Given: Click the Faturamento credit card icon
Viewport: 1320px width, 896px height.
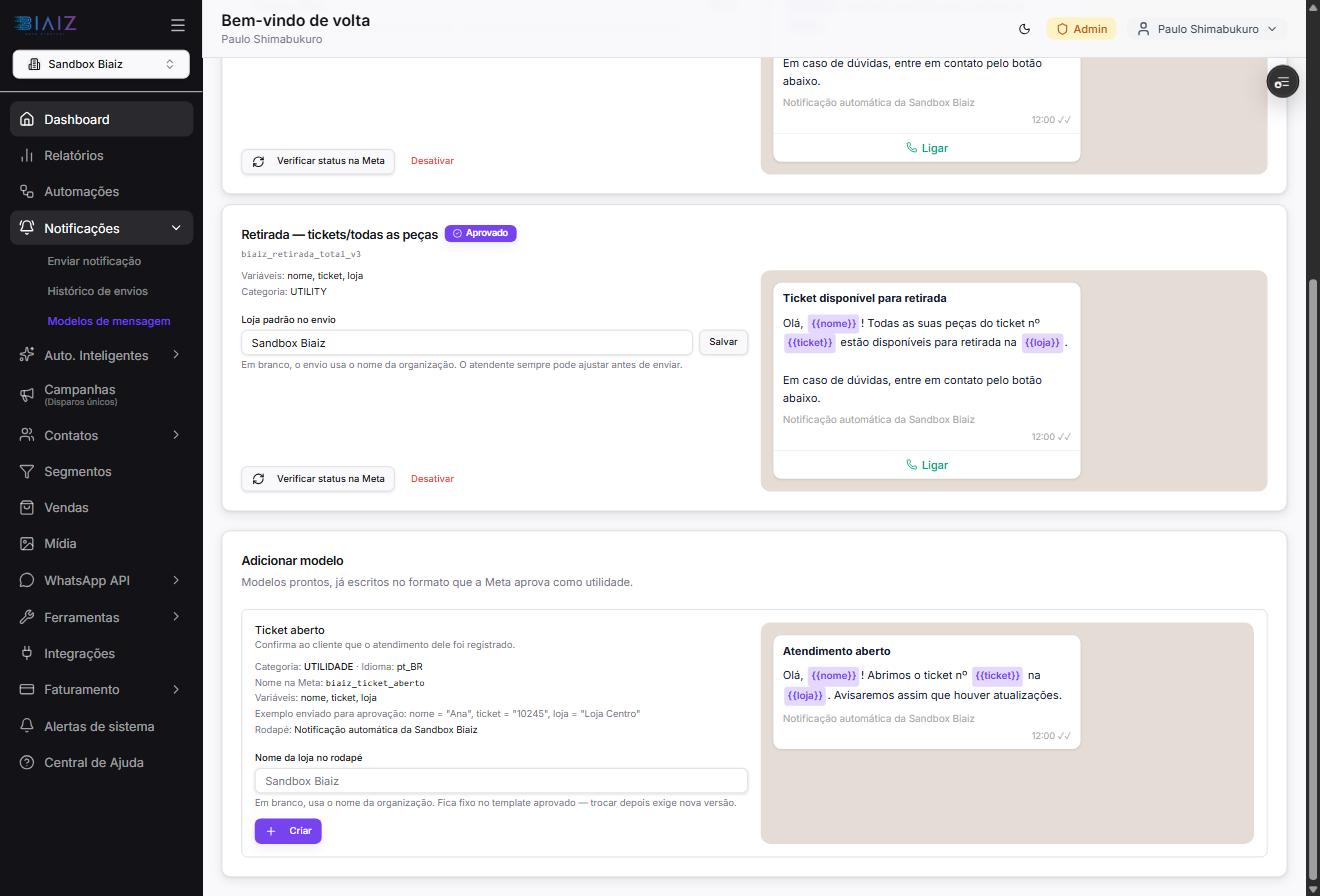Looking at the screenshot, I should pos(27,689).
